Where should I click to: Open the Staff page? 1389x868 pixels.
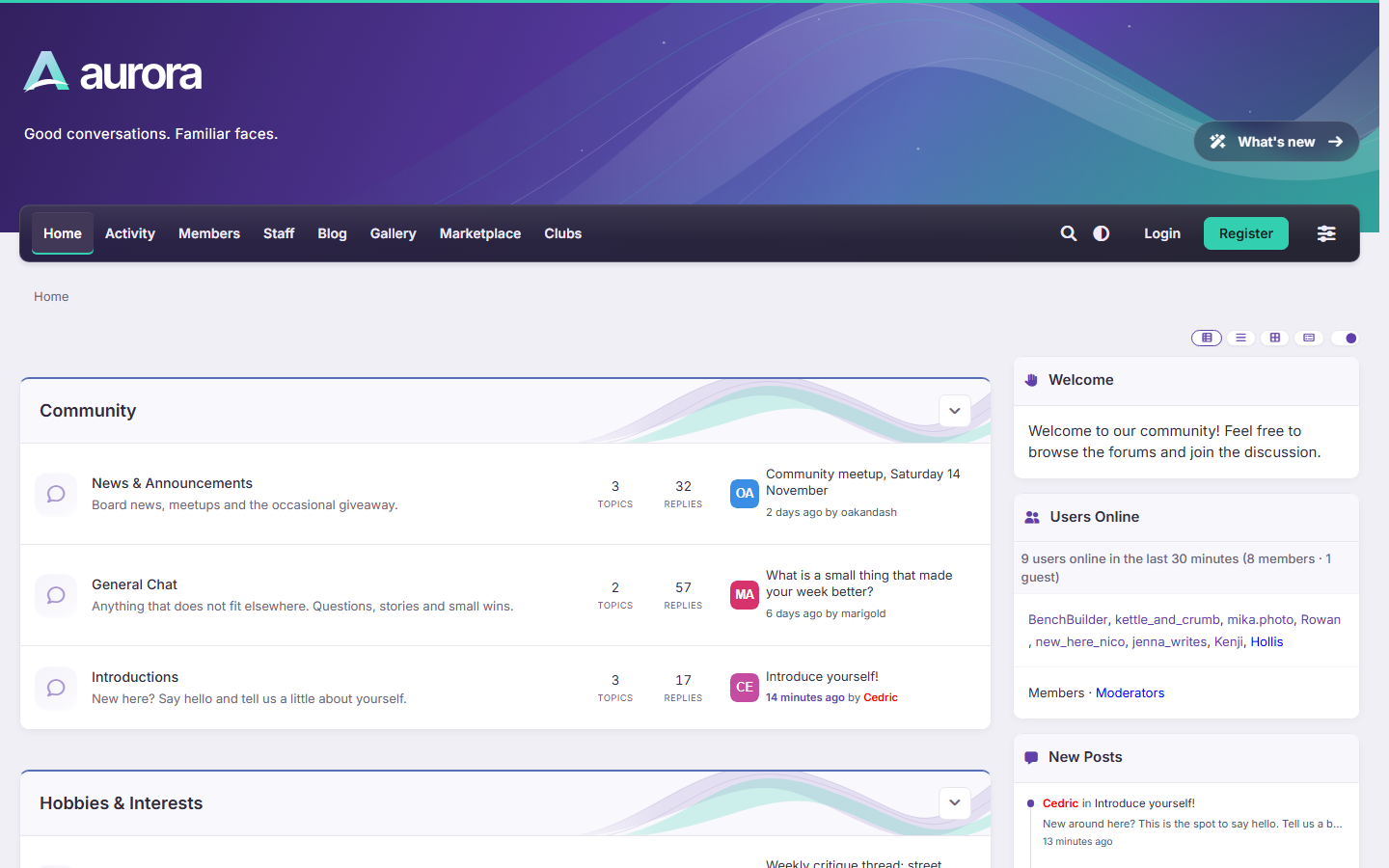(x=279, y=233)
